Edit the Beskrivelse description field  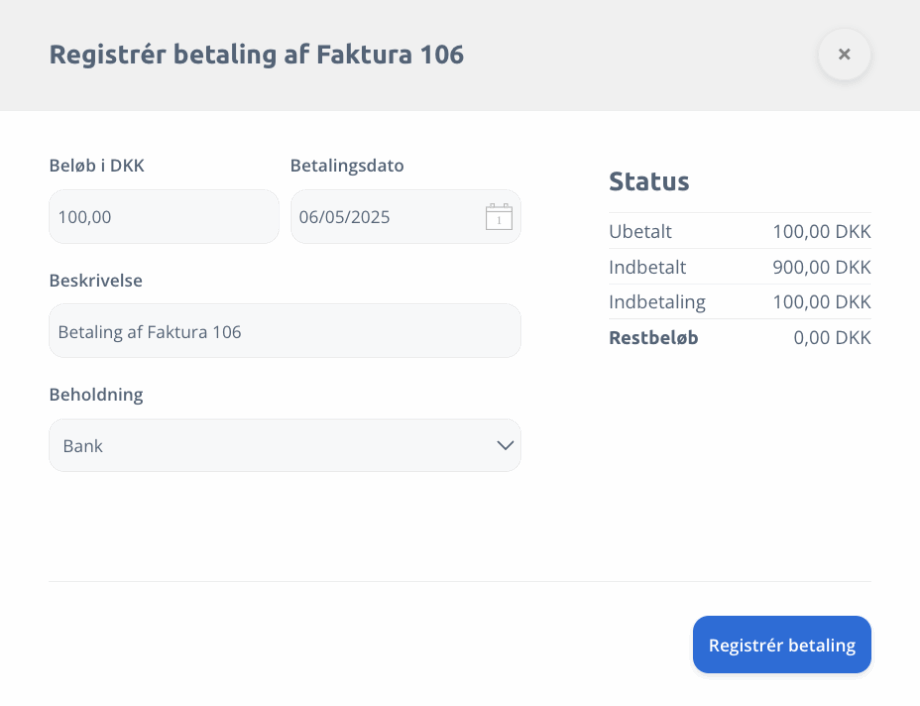coord(285,331)
